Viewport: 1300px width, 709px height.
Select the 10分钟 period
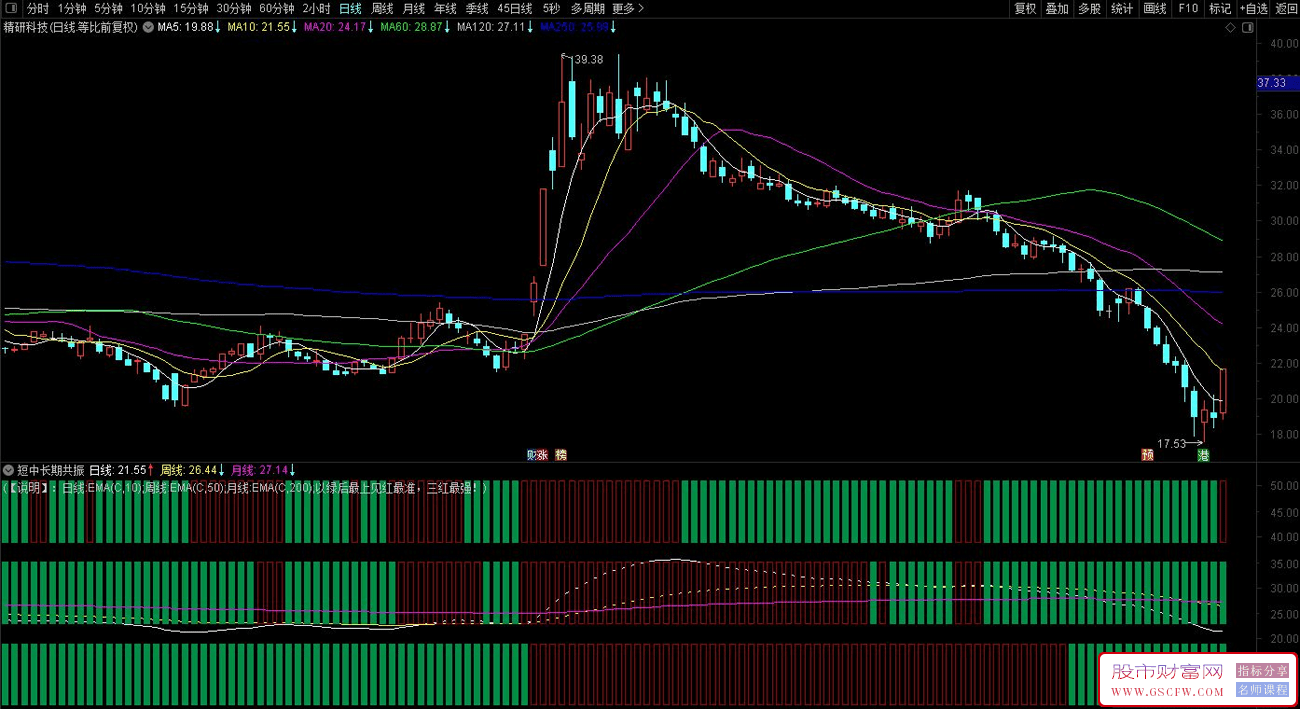coord(148,8)
